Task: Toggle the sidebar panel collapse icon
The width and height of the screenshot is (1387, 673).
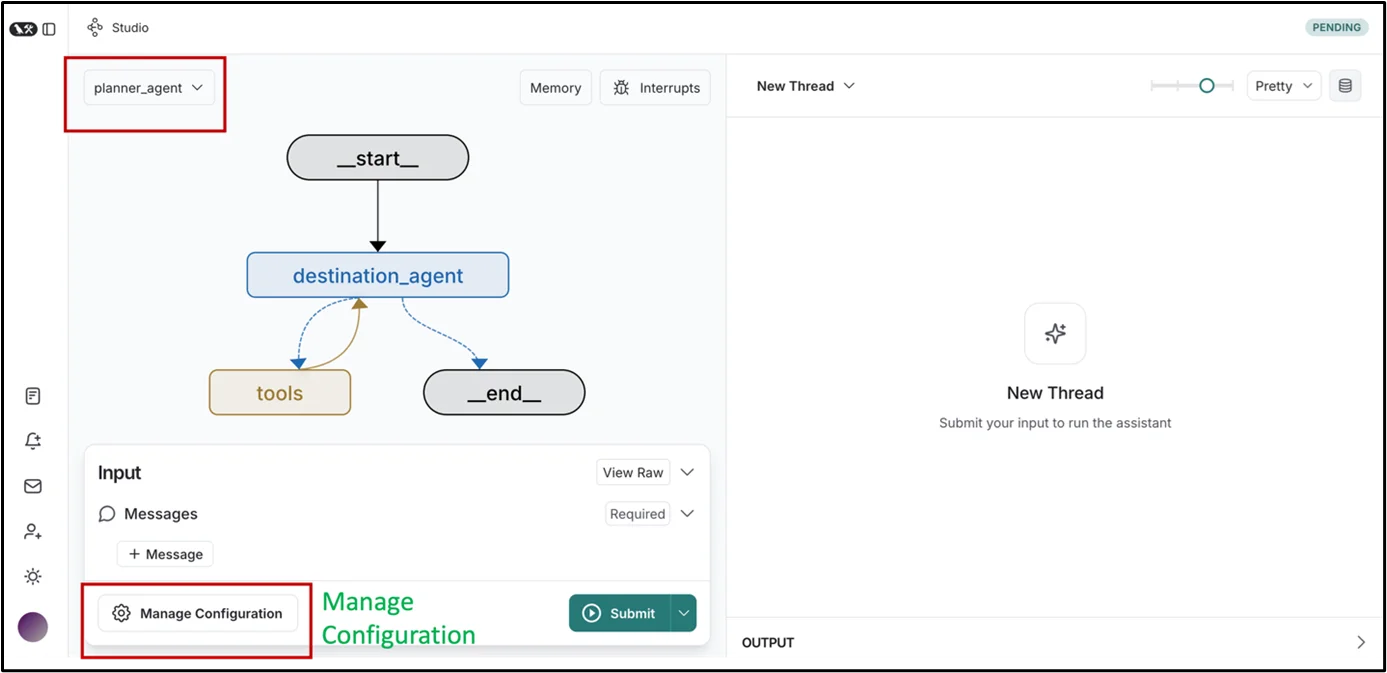Action: click(x=49, y=29)
